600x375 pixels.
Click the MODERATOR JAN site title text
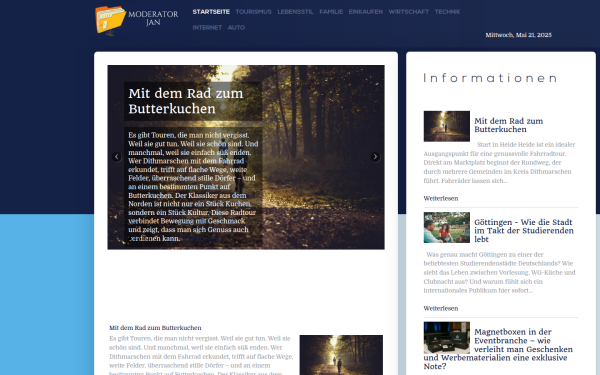tap(153, 18)
